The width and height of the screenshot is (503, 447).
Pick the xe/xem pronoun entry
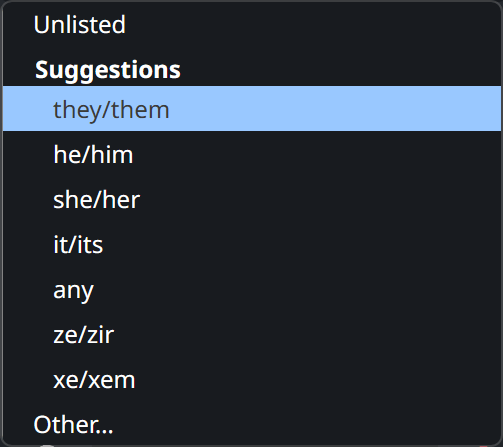click(252, 379)
